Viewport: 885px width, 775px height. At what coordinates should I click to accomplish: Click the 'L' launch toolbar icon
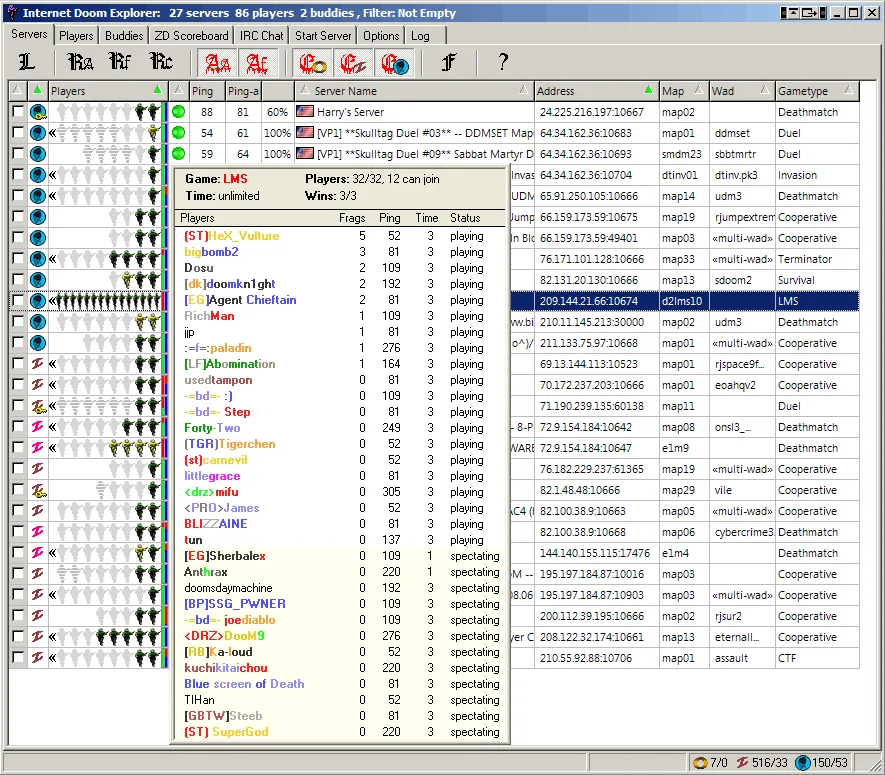click(25, 63)
